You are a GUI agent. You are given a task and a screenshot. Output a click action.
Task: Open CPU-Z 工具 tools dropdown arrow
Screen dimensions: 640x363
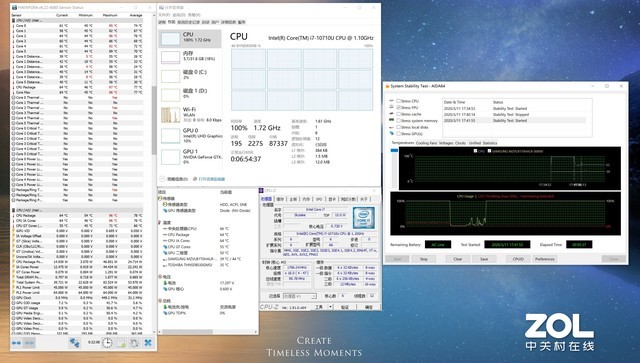tap(330, 307)
